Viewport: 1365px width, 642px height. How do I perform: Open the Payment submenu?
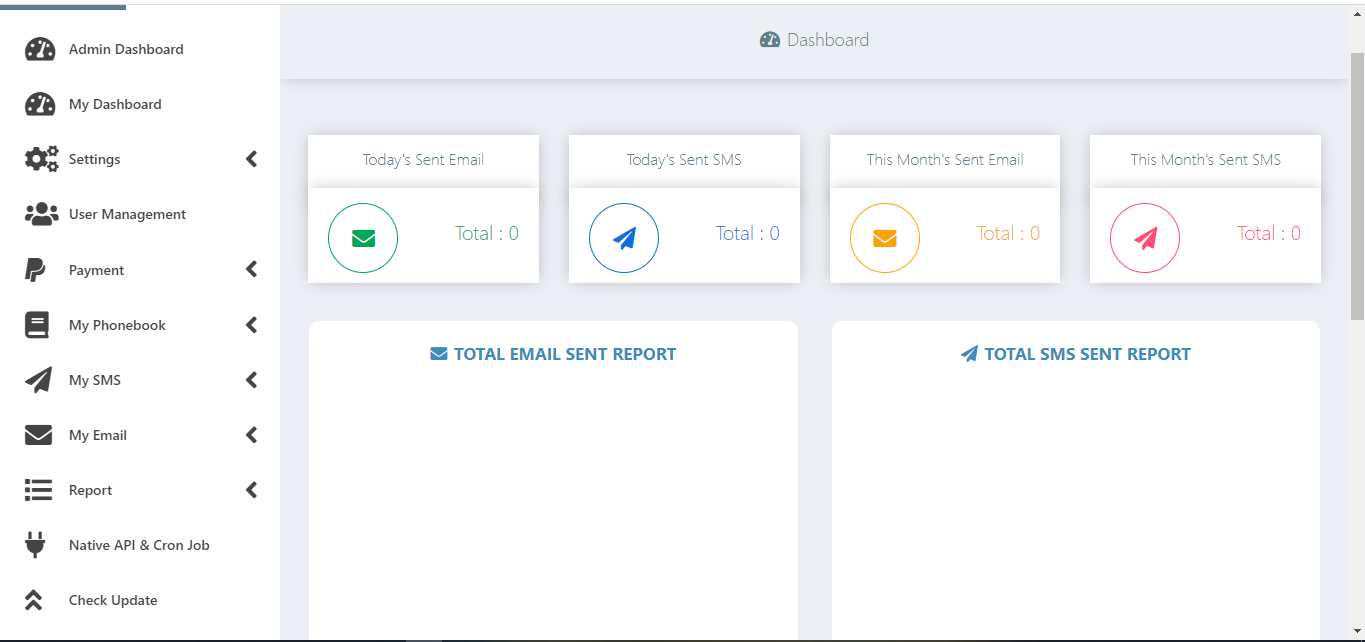pos(251,269)
